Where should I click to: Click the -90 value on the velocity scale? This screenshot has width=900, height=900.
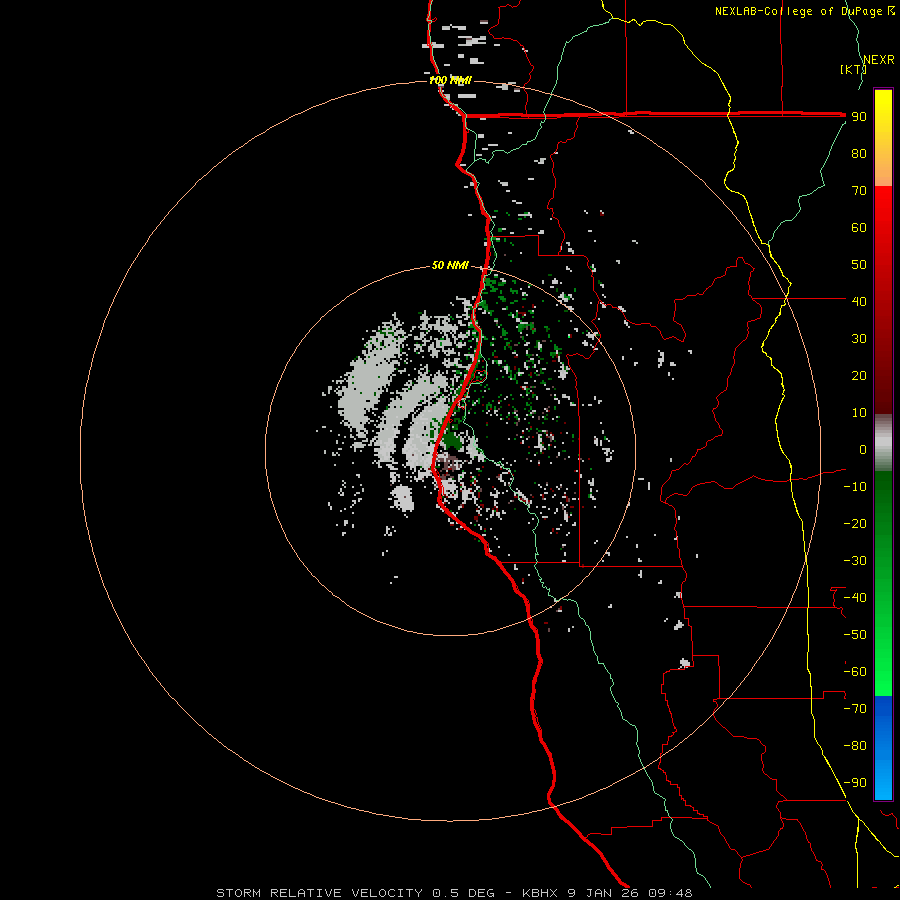(855, 783)
